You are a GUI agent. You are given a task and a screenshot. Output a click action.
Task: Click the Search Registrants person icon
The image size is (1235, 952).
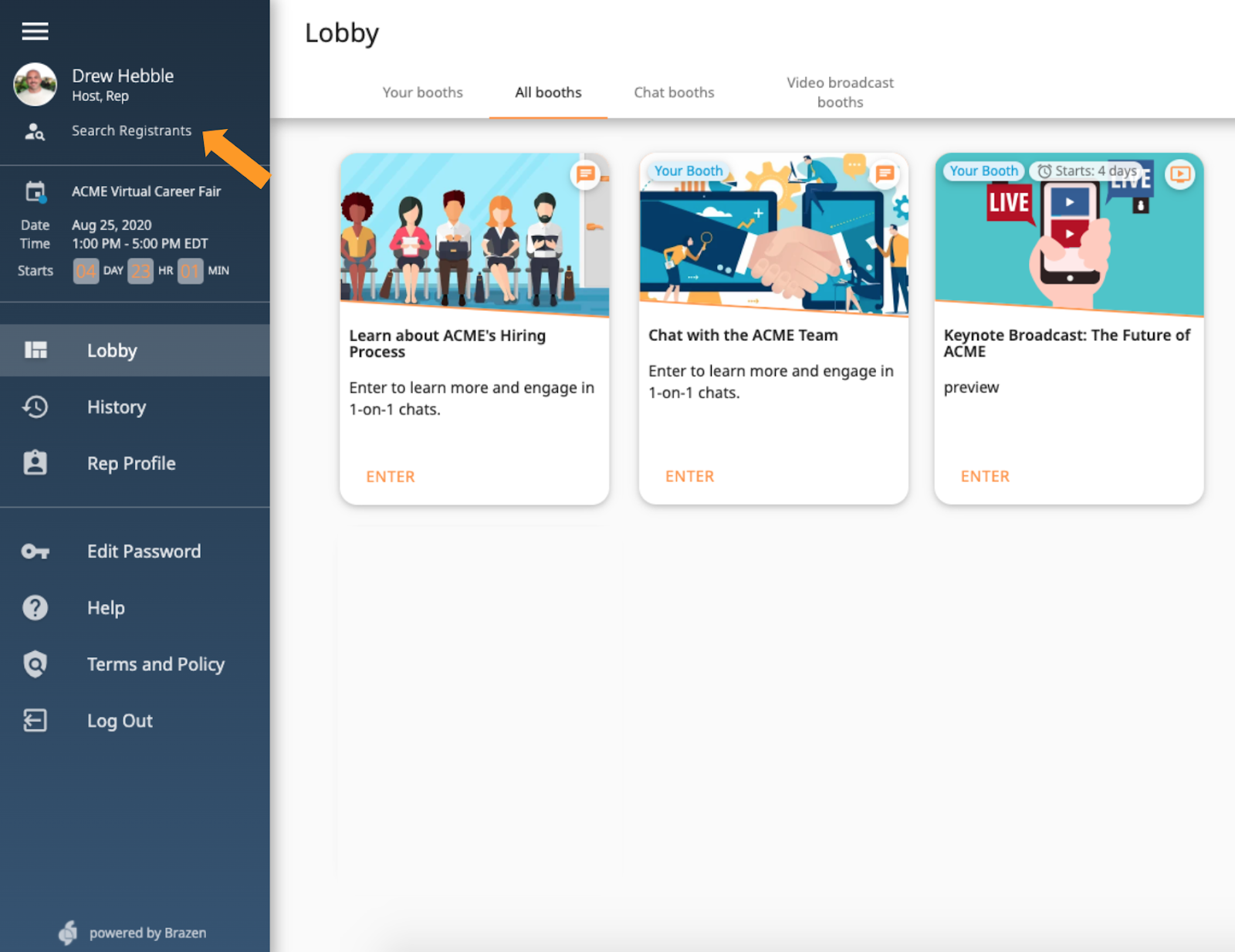35,131
